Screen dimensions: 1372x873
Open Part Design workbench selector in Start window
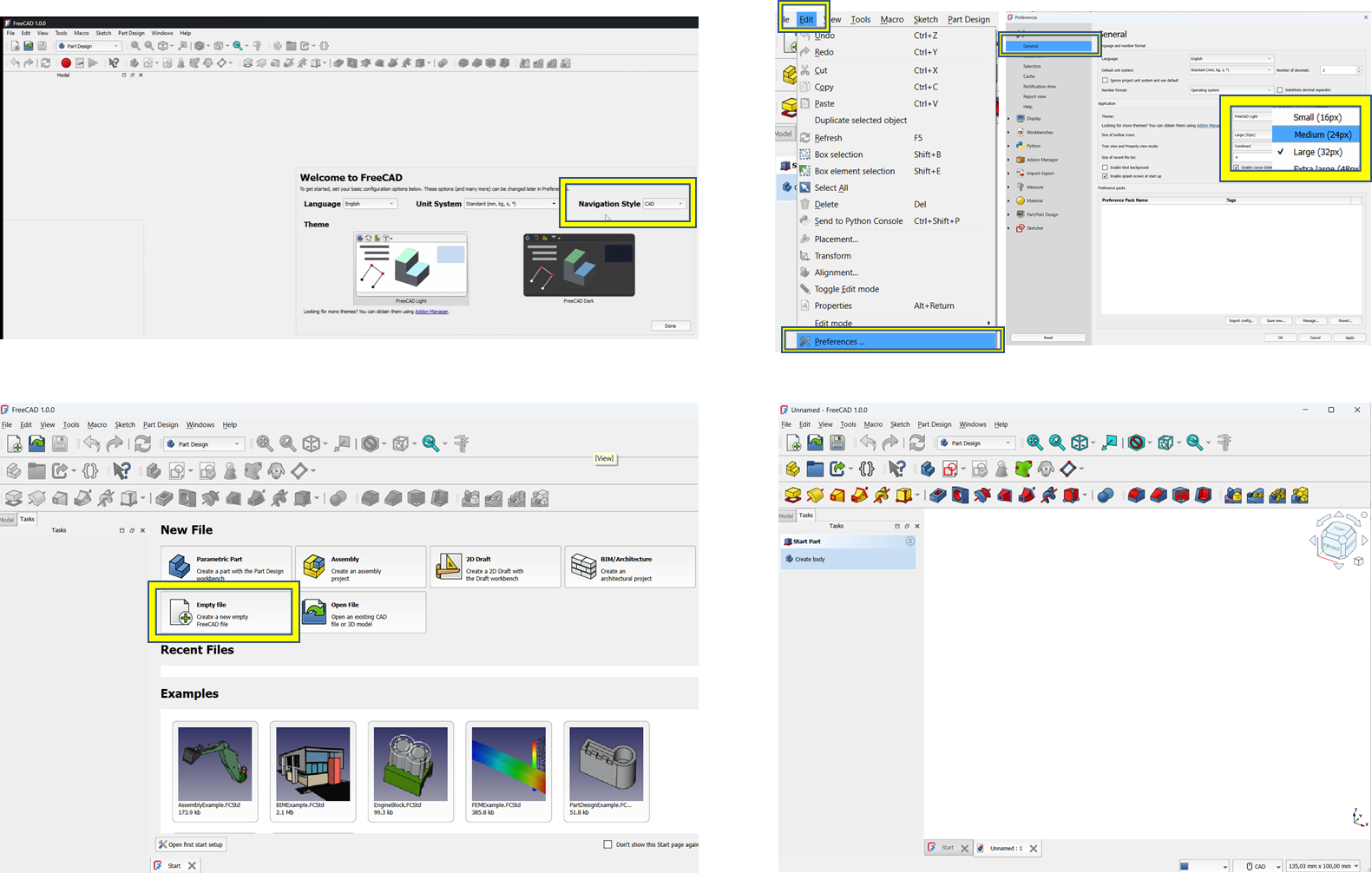(x=203, y=443)
